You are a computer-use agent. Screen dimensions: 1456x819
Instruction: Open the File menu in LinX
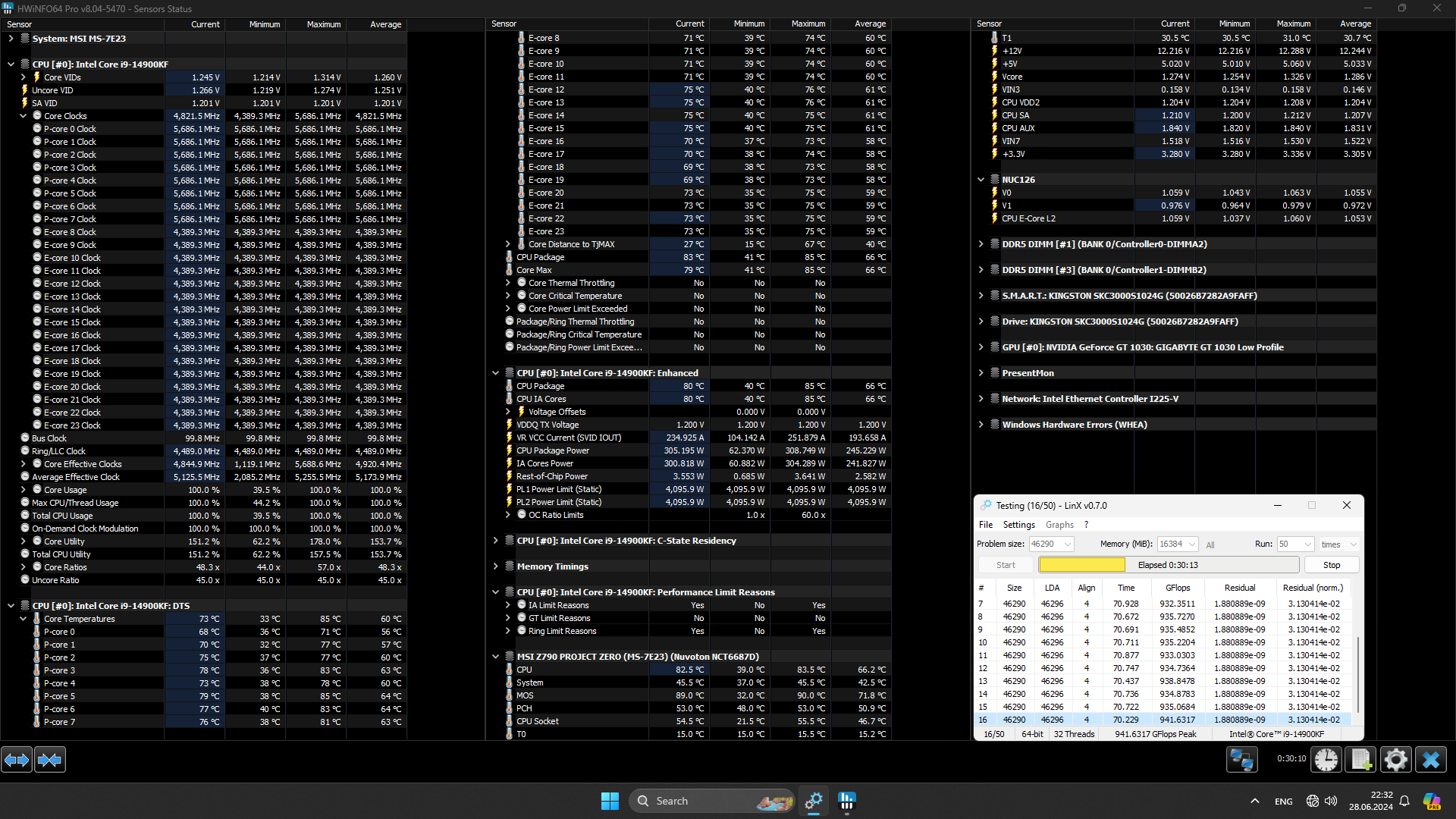(x=985, y=525)
